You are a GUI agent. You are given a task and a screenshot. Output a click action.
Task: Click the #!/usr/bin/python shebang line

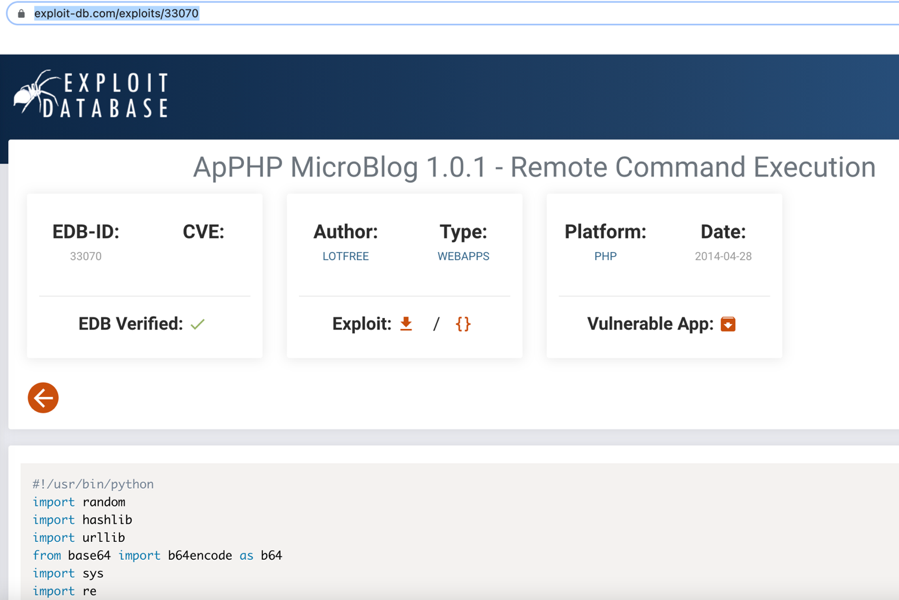[x=93, y=484]
